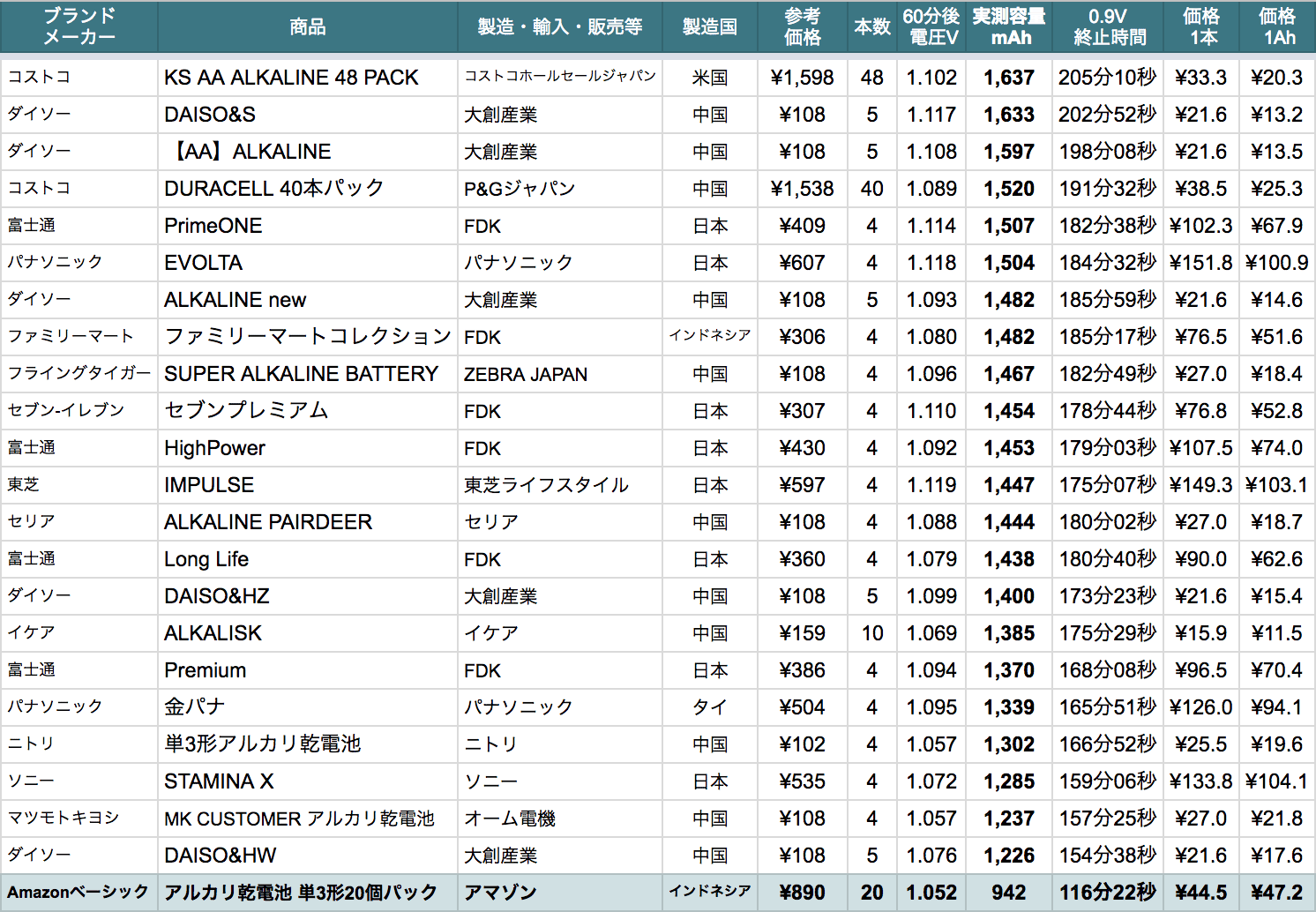Image resolution: width=1316 pixels, height=912 pixels.
Task: Click the タイ country cell
Action: [x=710, y=707]
